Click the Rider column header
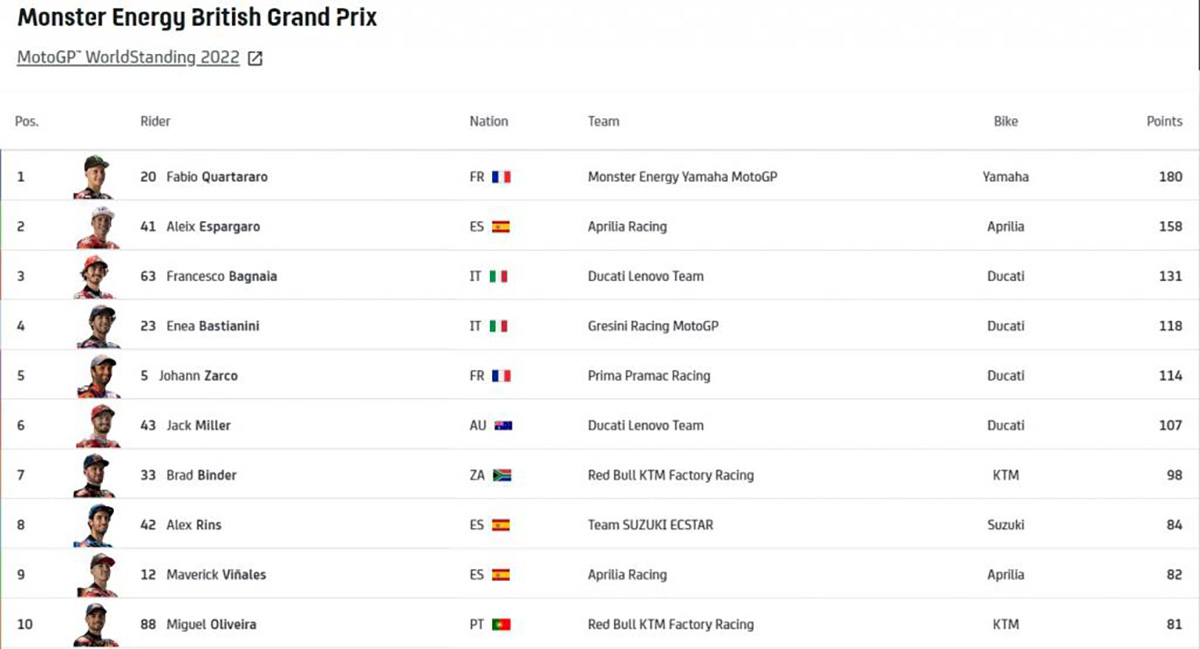 (x=155, y=122)
